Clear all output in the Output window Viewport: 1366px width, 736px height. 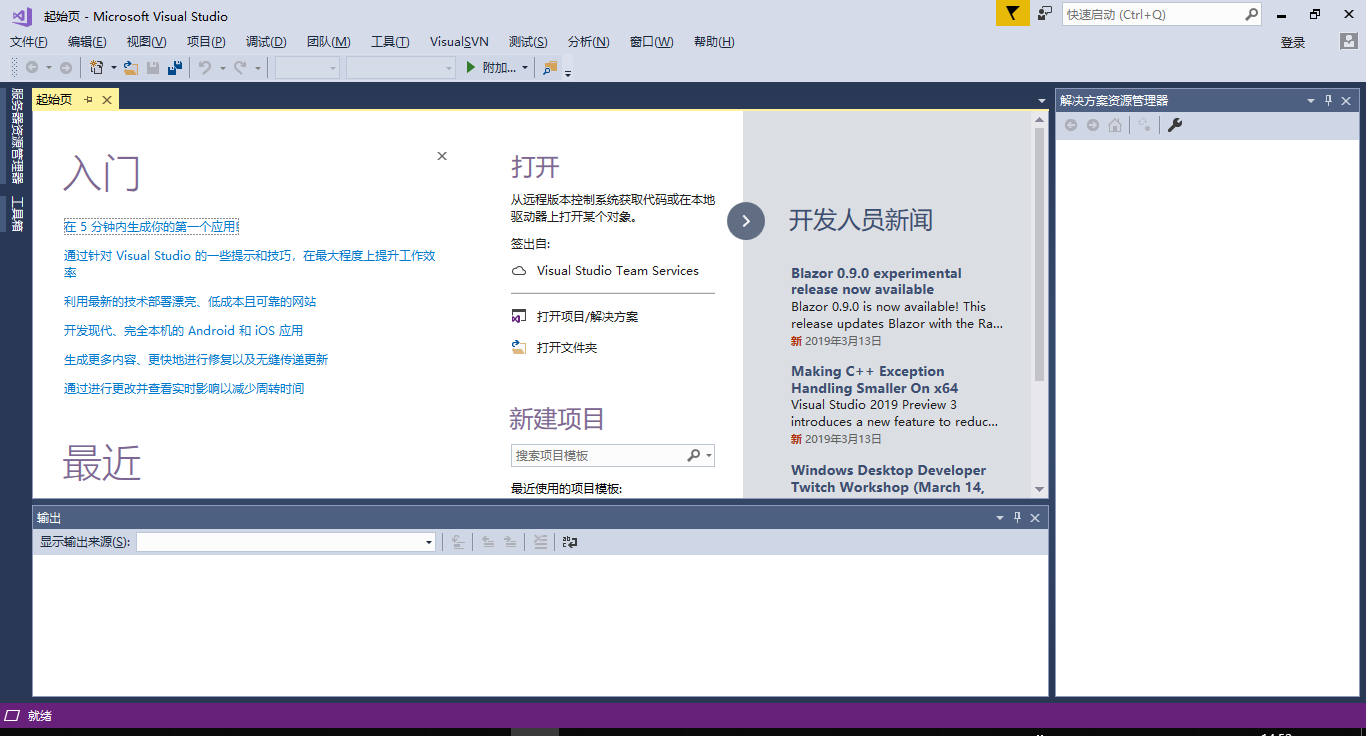click(540, 542)
